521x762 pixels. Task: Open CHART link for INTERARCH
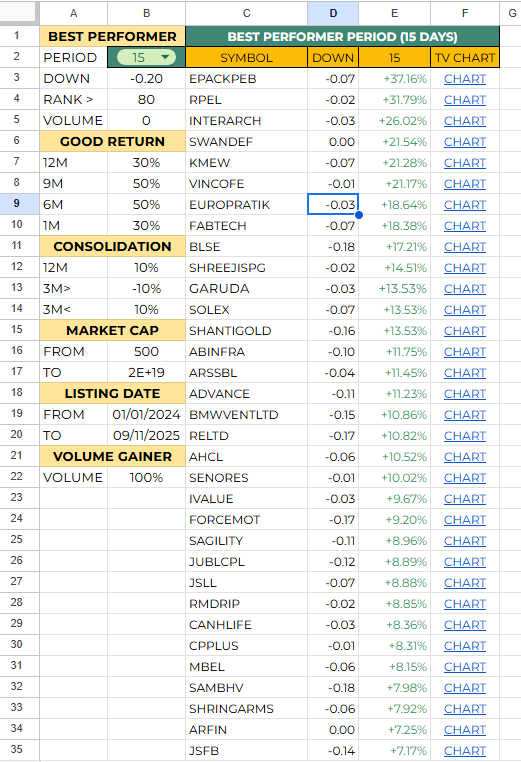465,121
